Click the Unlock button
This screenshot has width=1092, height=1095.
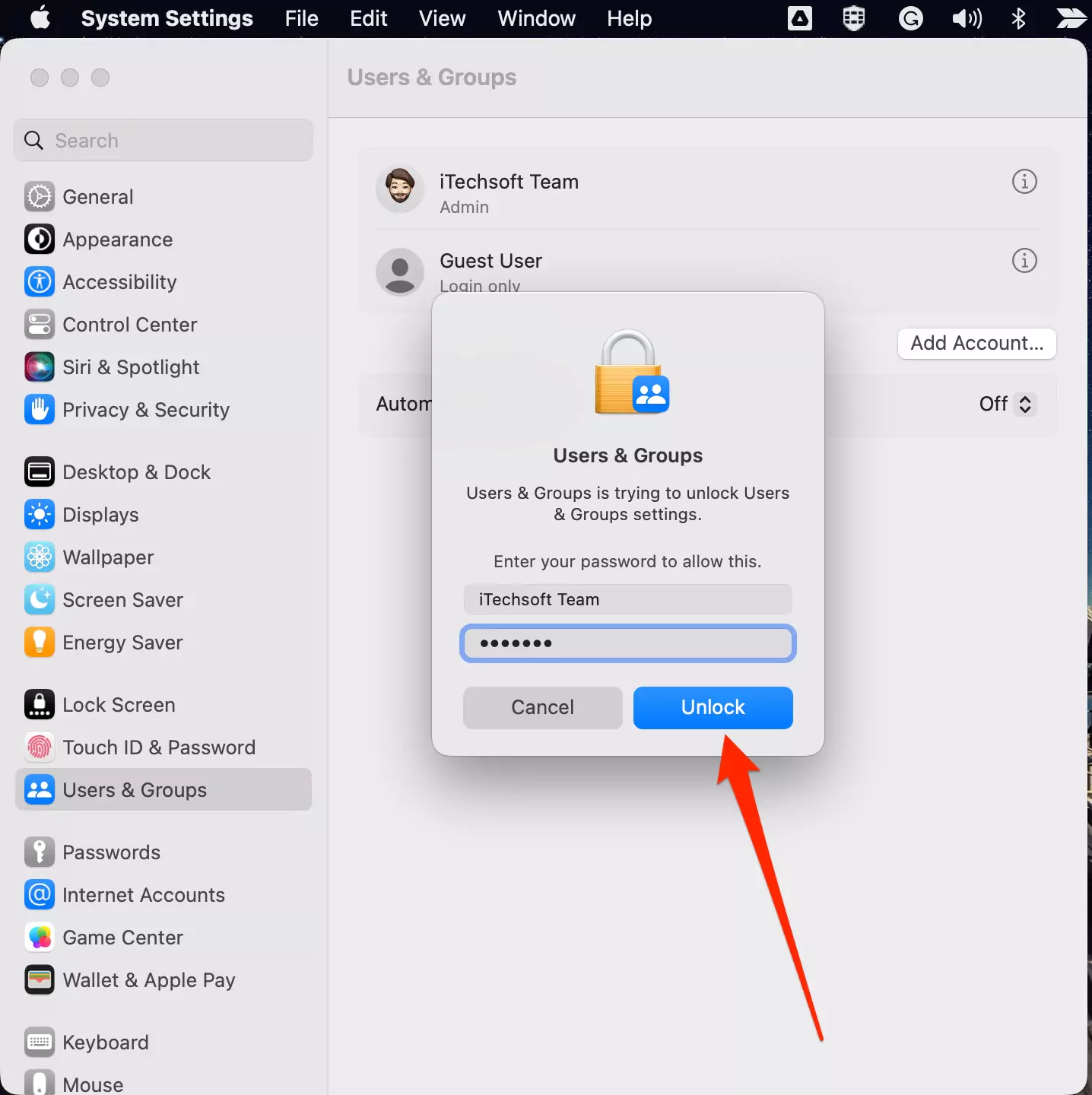[713, 707]
